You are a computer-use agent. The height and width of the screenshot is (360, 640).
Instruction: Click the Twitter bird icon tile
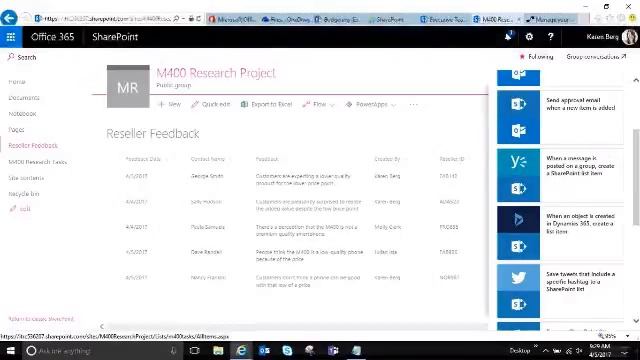pos(518,278)
